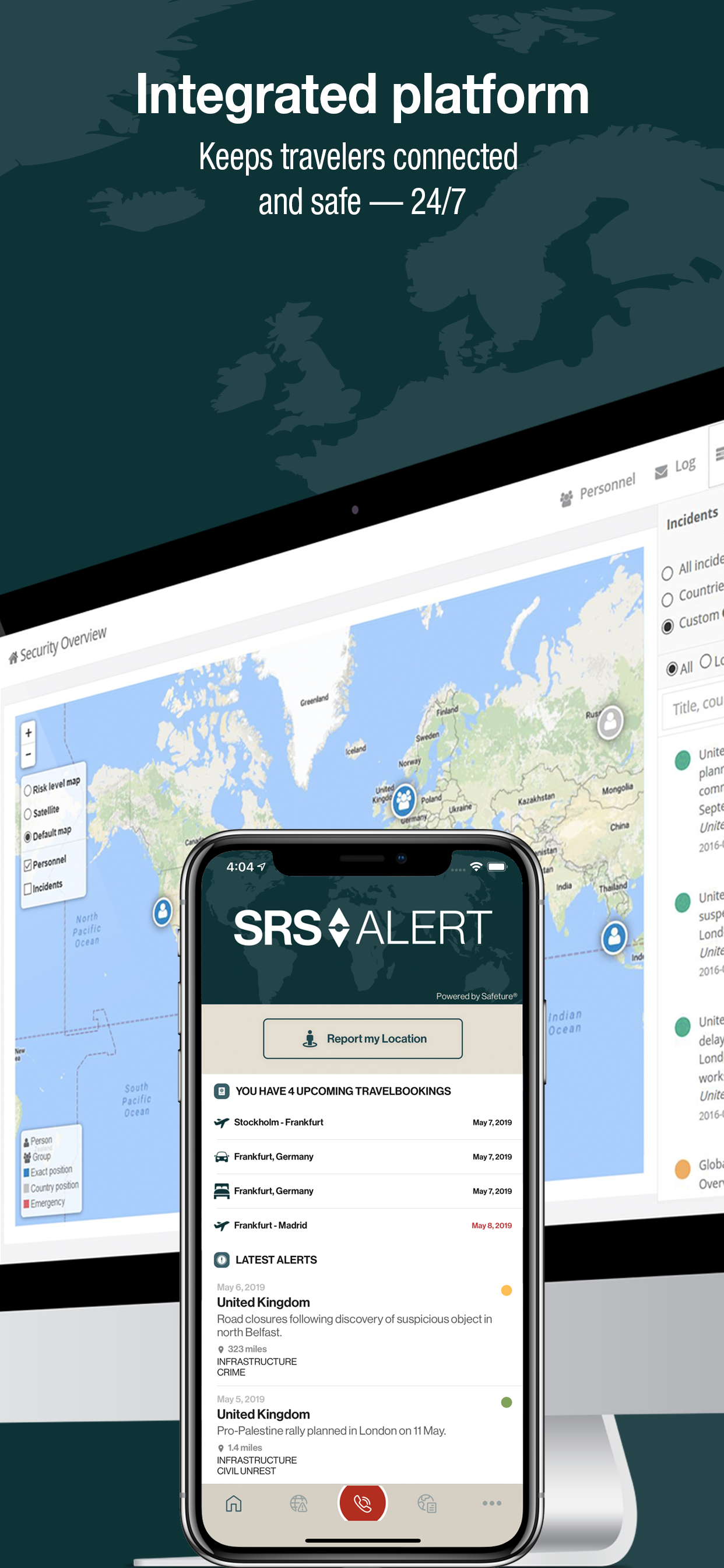This screenshot has width=724, height=1568.
Task: Open the globe alert map tab
Action: [298, 1503]
